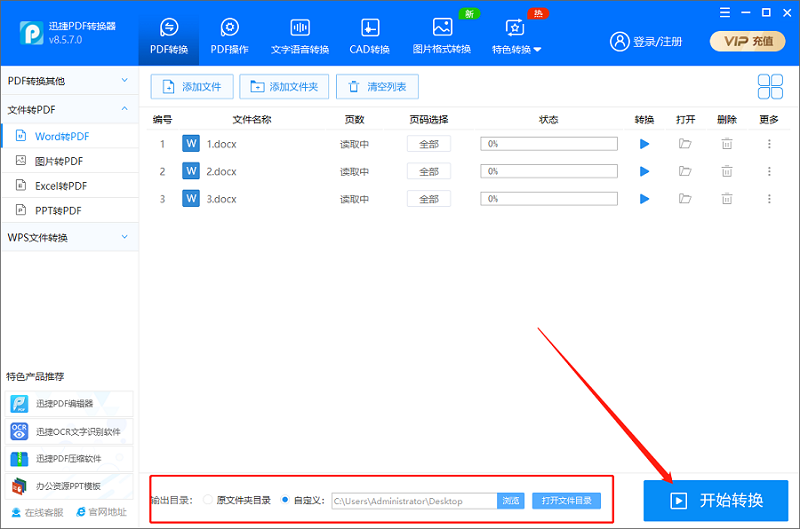Expand the WPS文件转换 section
The image size is (800, 529).
click(69, 237)
